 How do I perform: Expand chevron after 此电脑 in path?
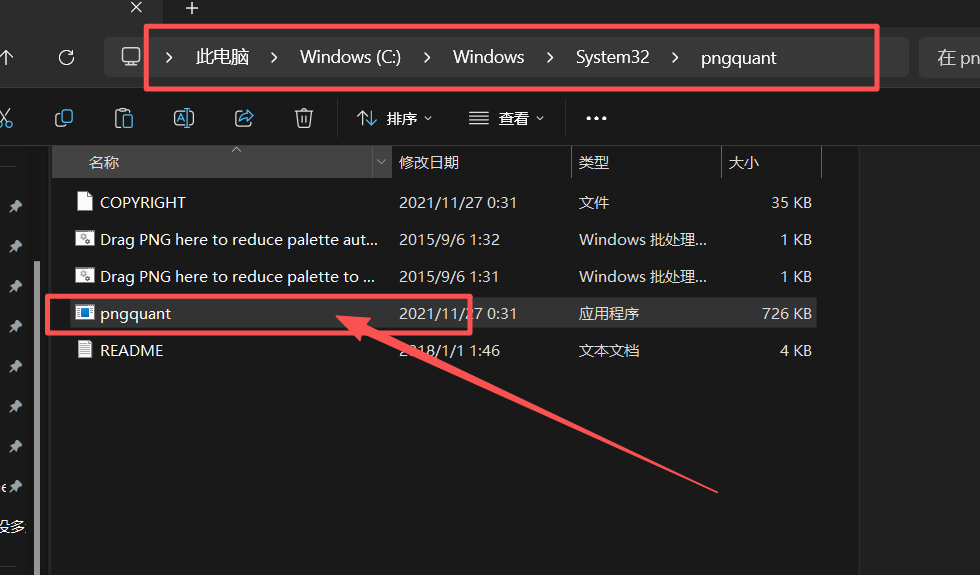(x=274, y=58)
